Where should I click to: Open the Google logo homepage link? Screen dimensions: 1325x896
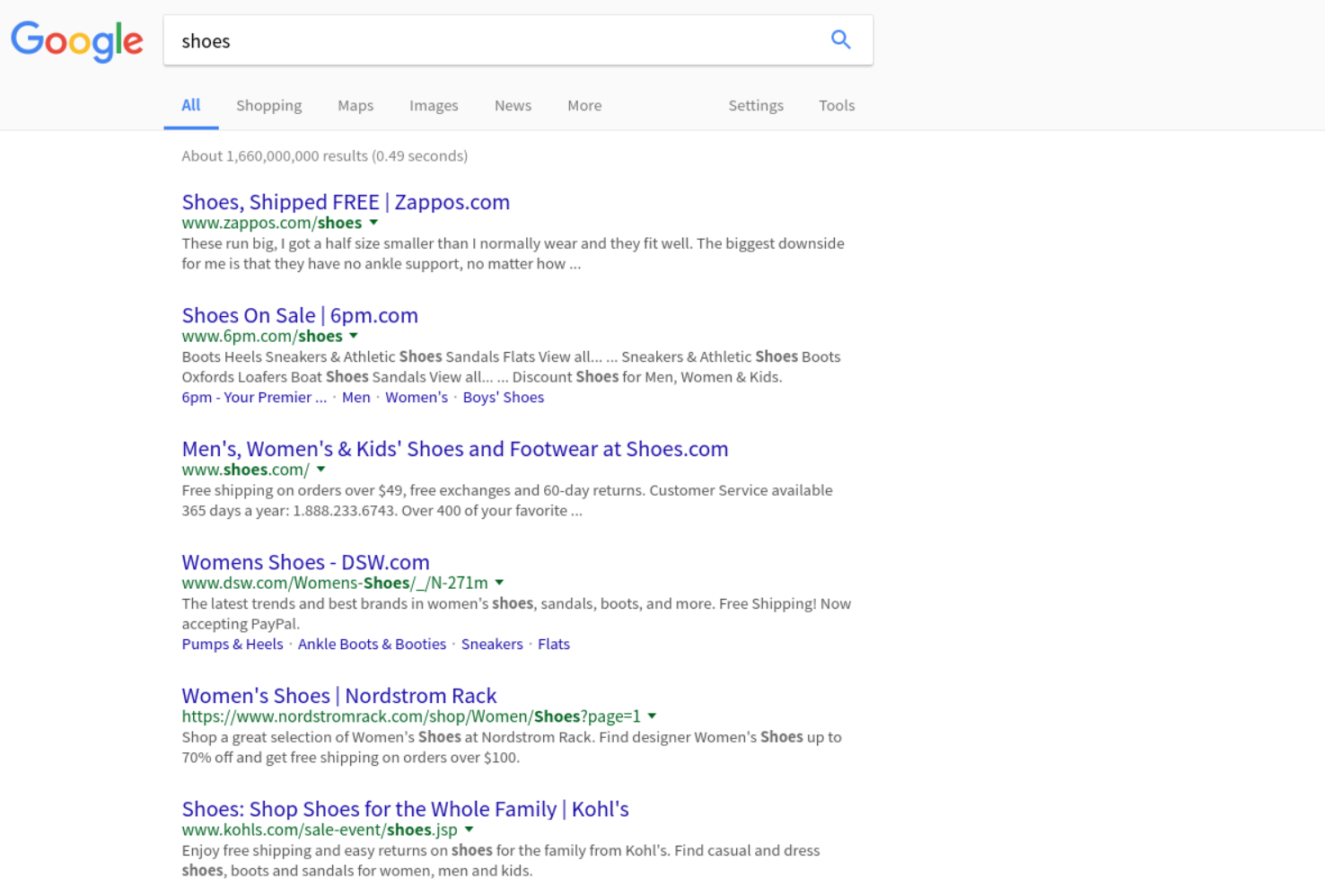(77, 41)
